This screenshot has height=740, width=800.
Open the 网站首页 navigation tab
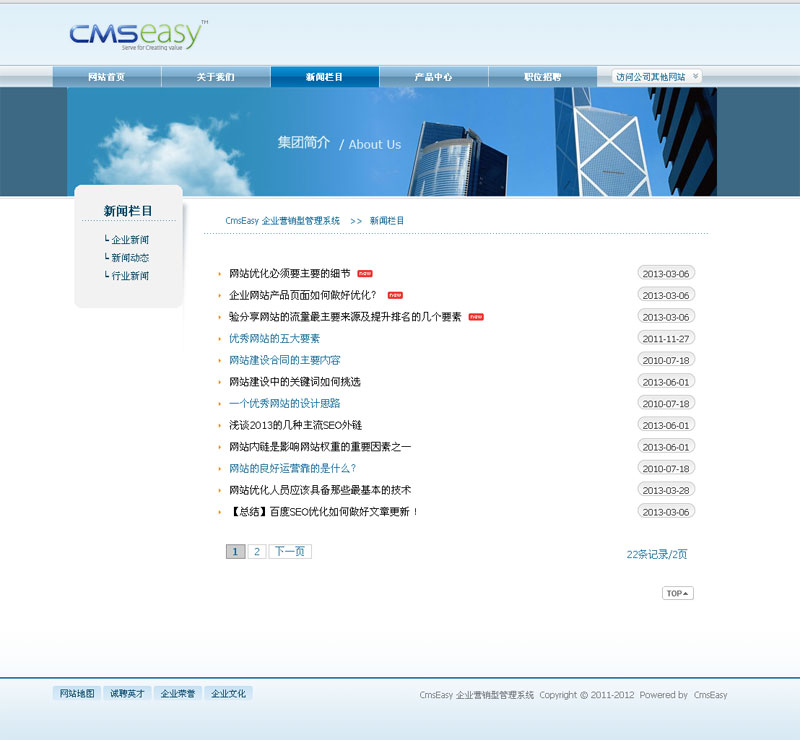point(107,77)
